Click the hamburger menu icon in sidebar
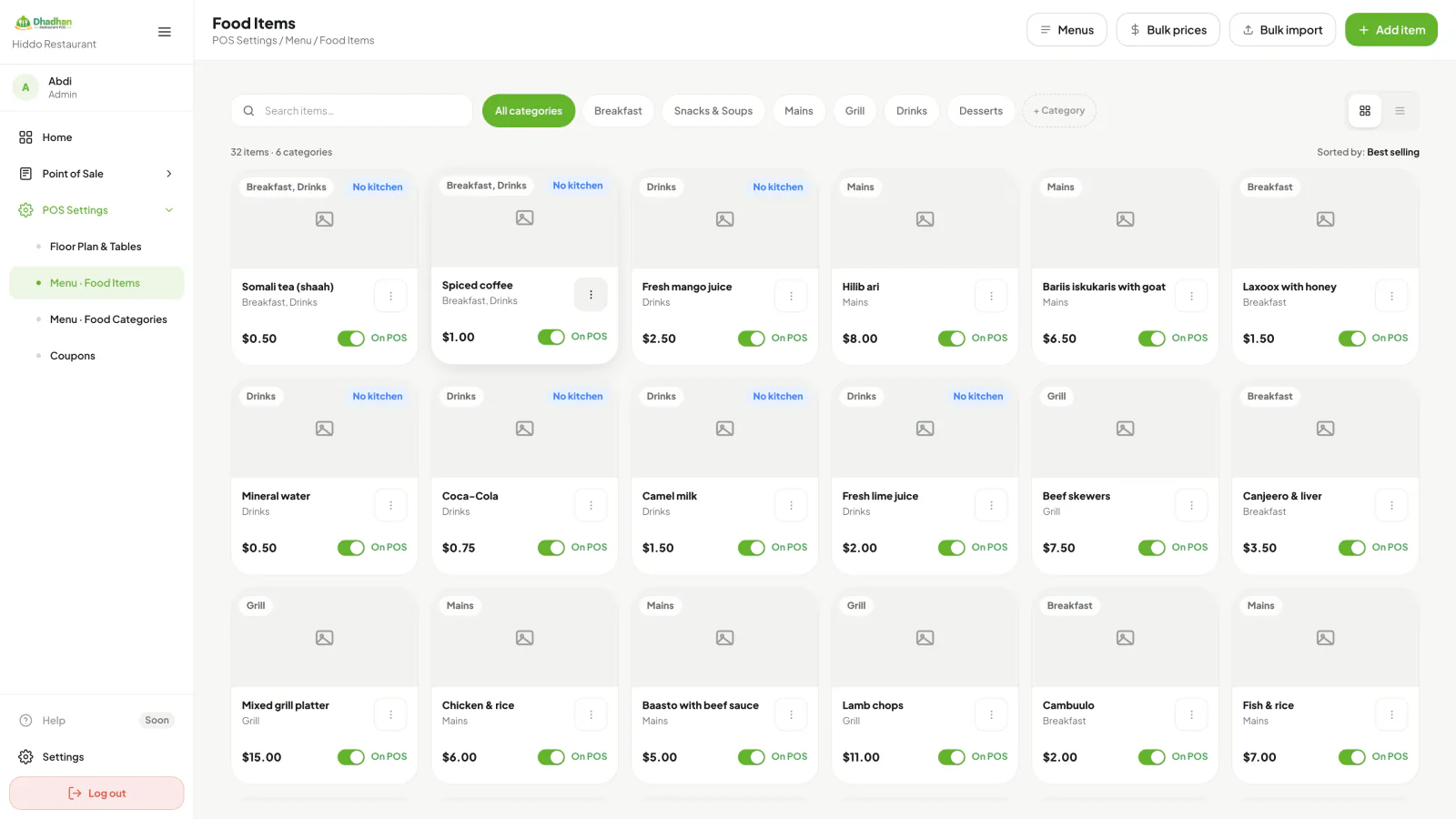Screen dimensions: 1456x819 click(x=165, y=32)
